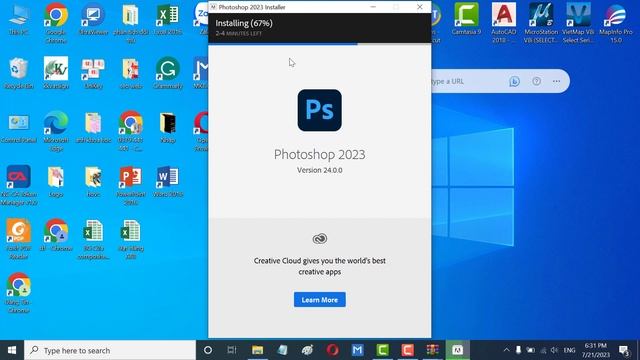Screen dimensions: 640x360
Task: Select the This PC desktop icon
Action: tap(18, 20)
